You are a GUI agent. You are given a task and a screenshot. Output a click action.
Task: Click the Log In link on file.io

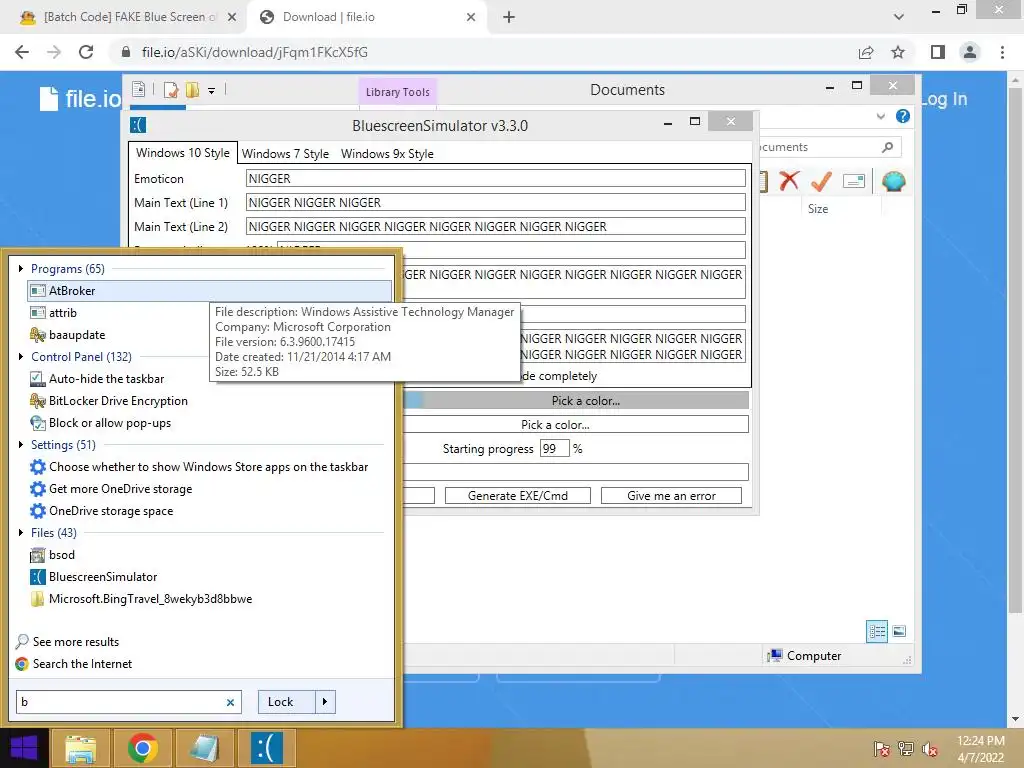944,99
